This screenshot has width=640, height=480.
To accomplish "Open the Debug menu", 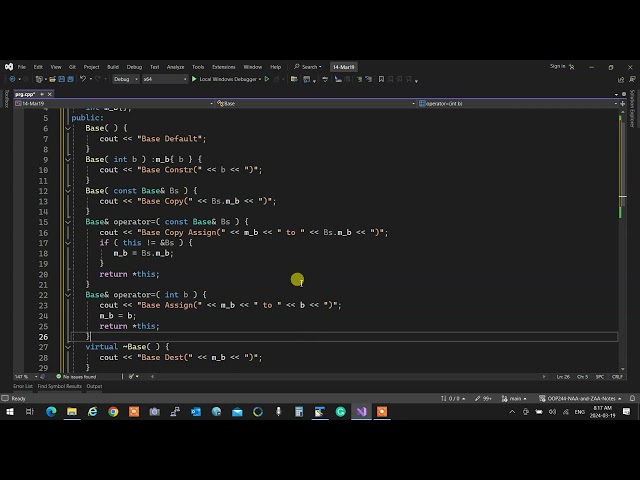I will click(x=134, y=67).
